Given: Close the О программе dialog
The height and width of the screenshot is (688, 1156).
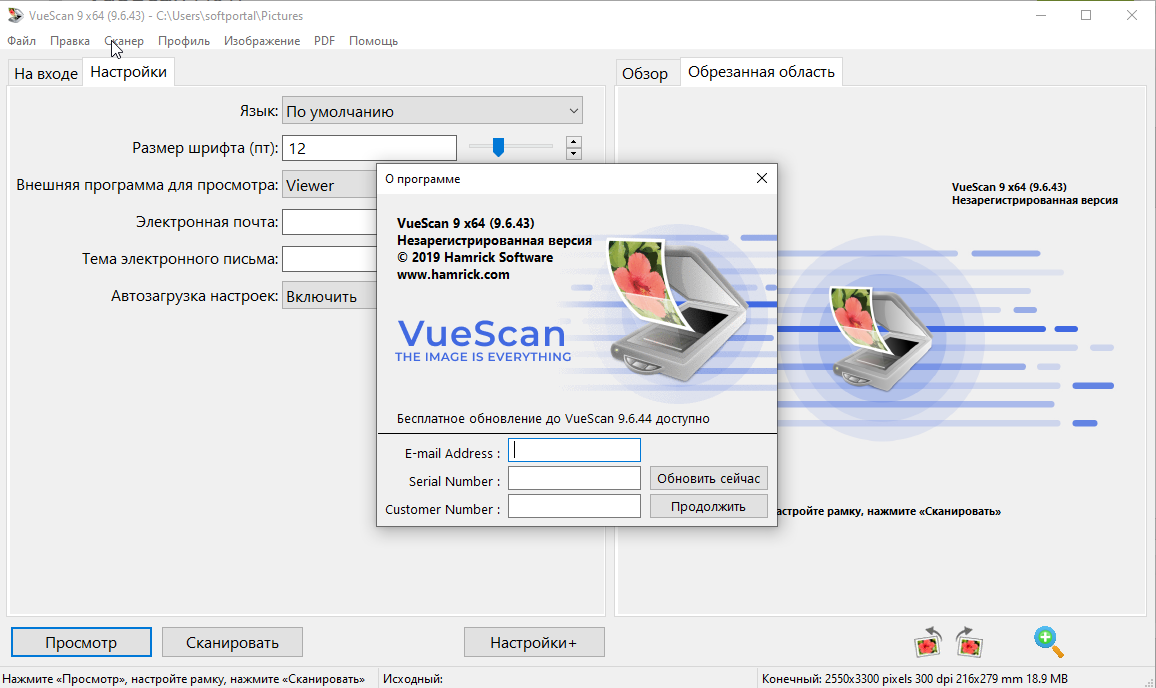Looking at the screenshot, I should coord(762,178).
